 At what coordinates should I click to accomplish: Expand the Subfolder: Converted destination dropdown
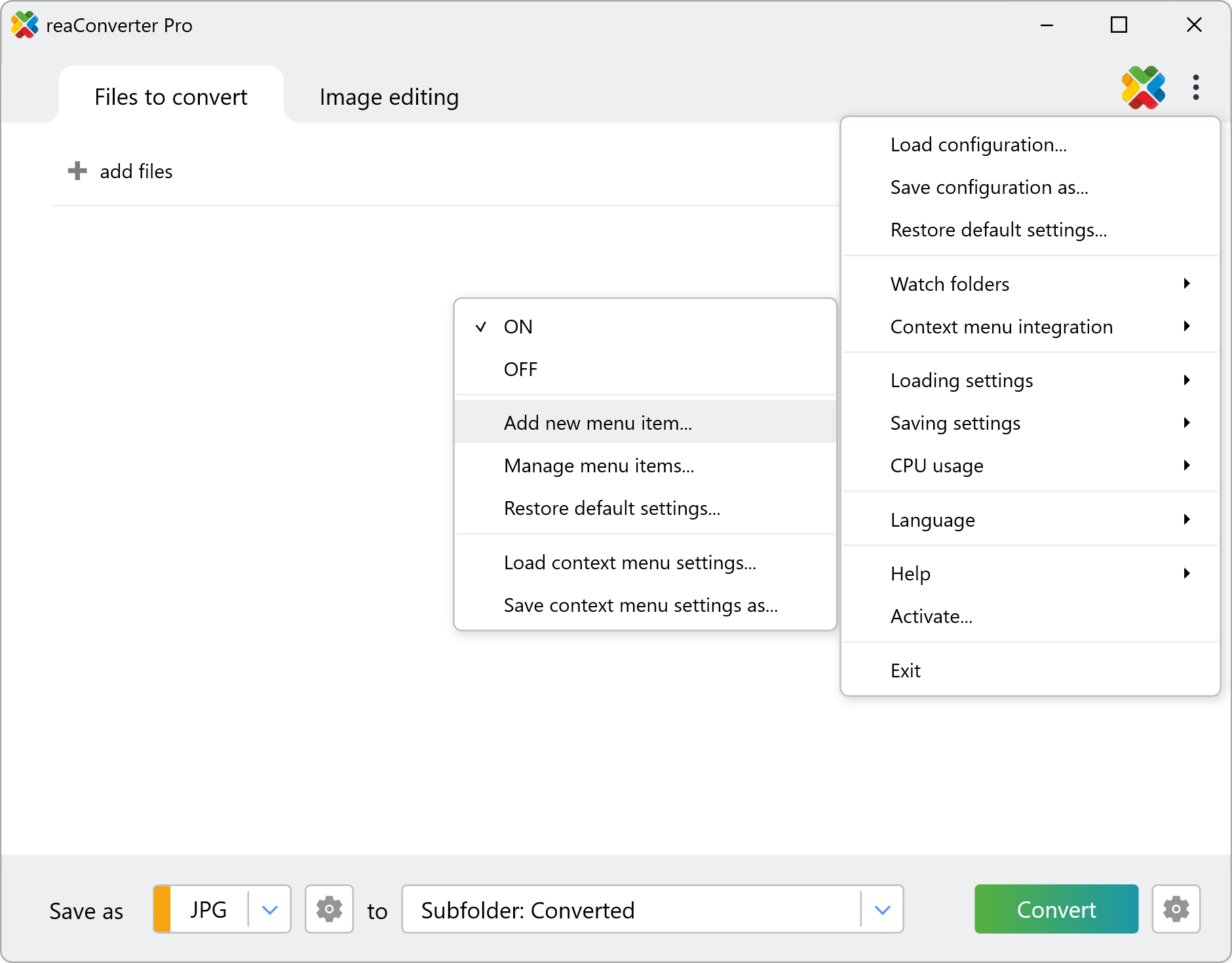(x=882, y=910)
